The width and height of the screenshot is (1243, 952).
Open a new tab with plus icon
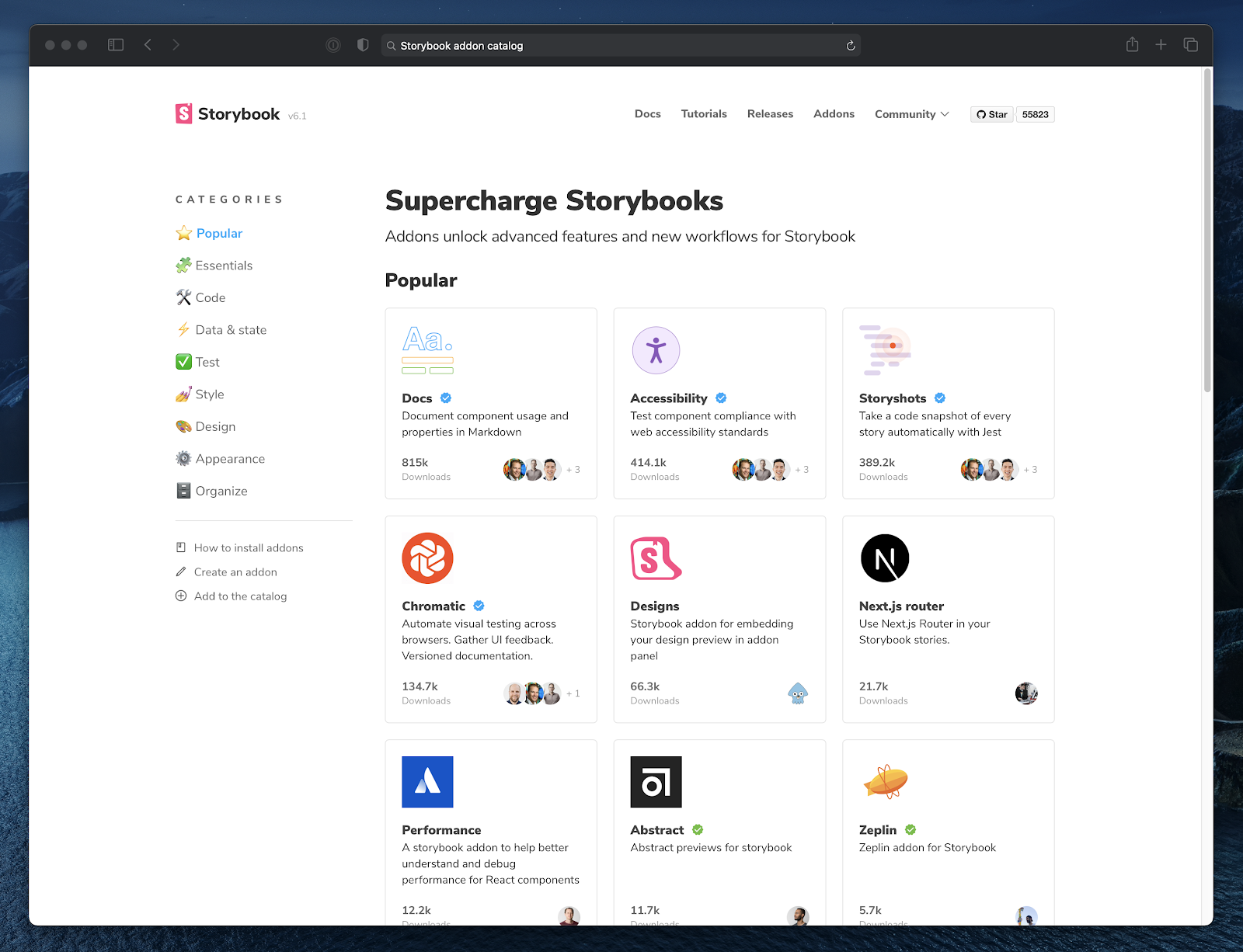[x=1161, y=45]
